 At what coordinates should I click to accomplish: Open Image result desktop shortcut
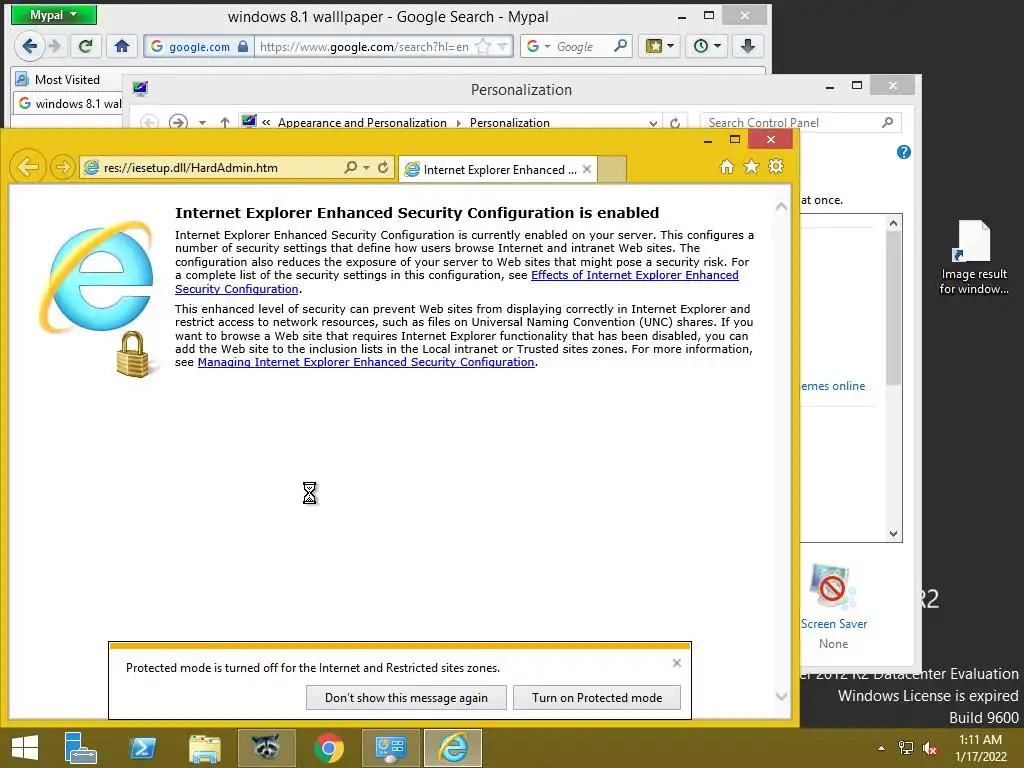974,257
